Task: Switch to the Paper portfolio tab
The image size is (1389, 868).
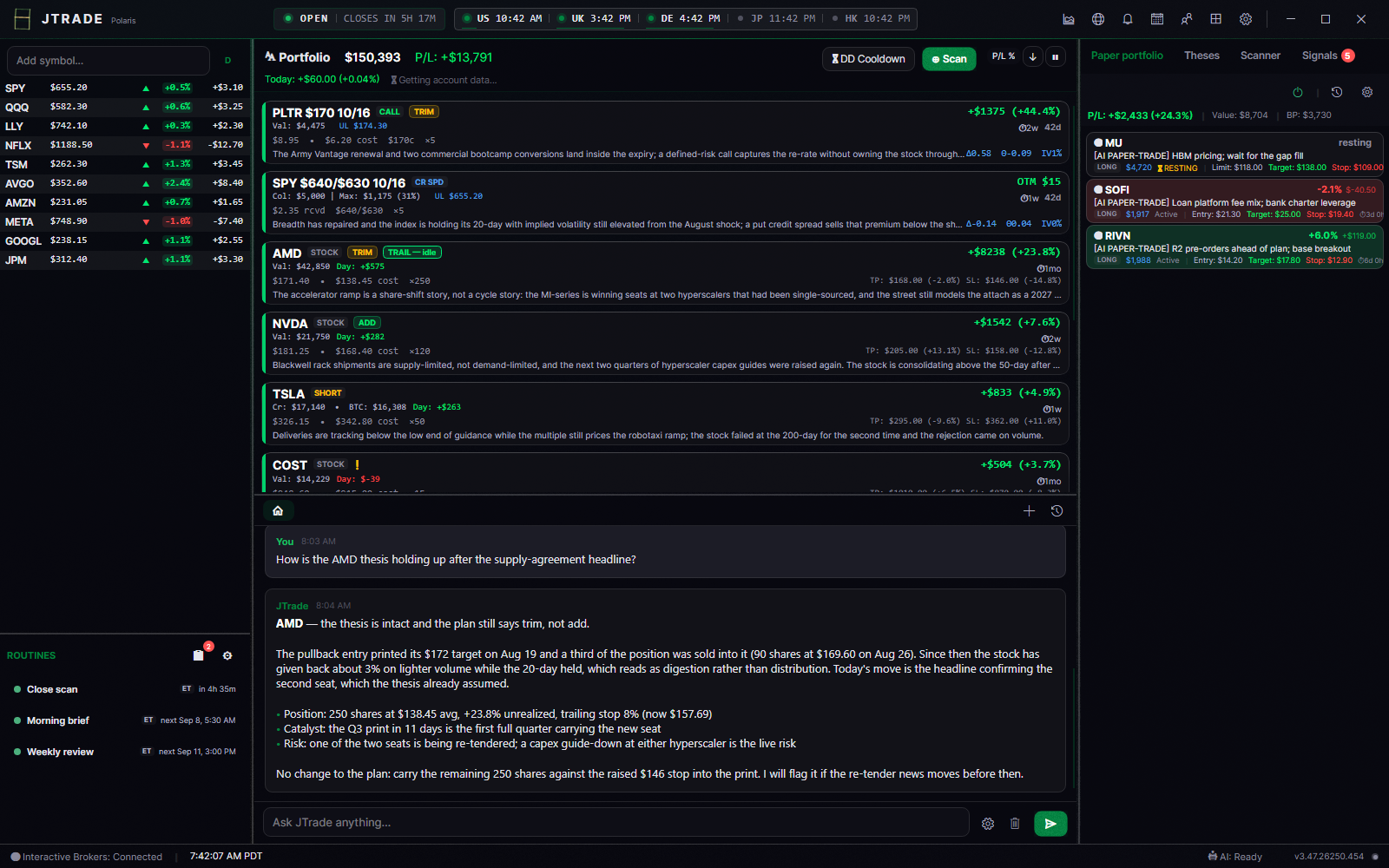Action: click(x=1127, y=56)
